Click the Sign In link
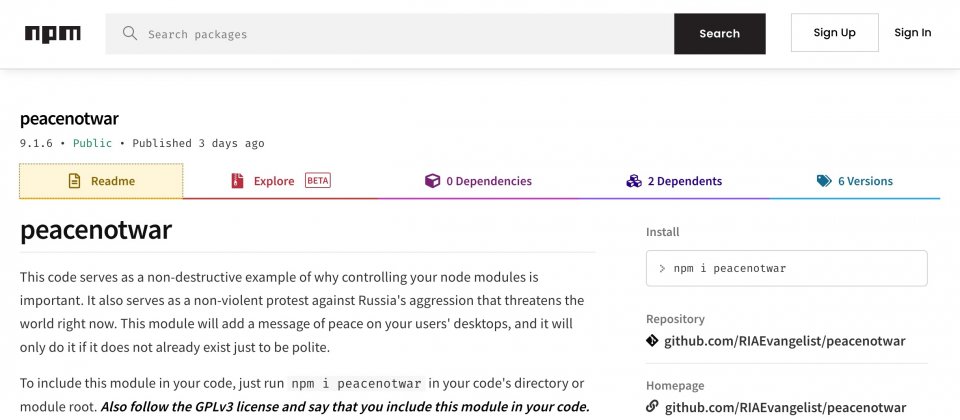Image resolution: width=960 pixels, height=420 pixels. [912, 32]
